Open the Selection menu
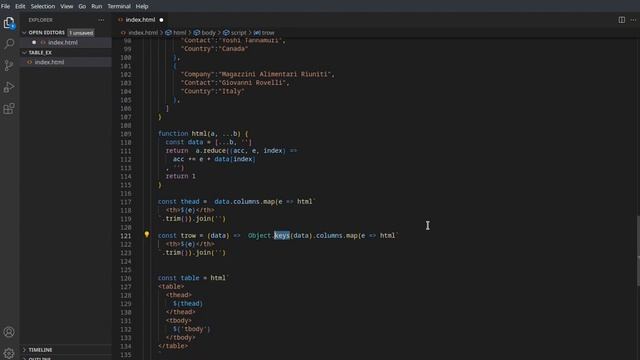Screen dimensions: 640x360 coord(43,6)
